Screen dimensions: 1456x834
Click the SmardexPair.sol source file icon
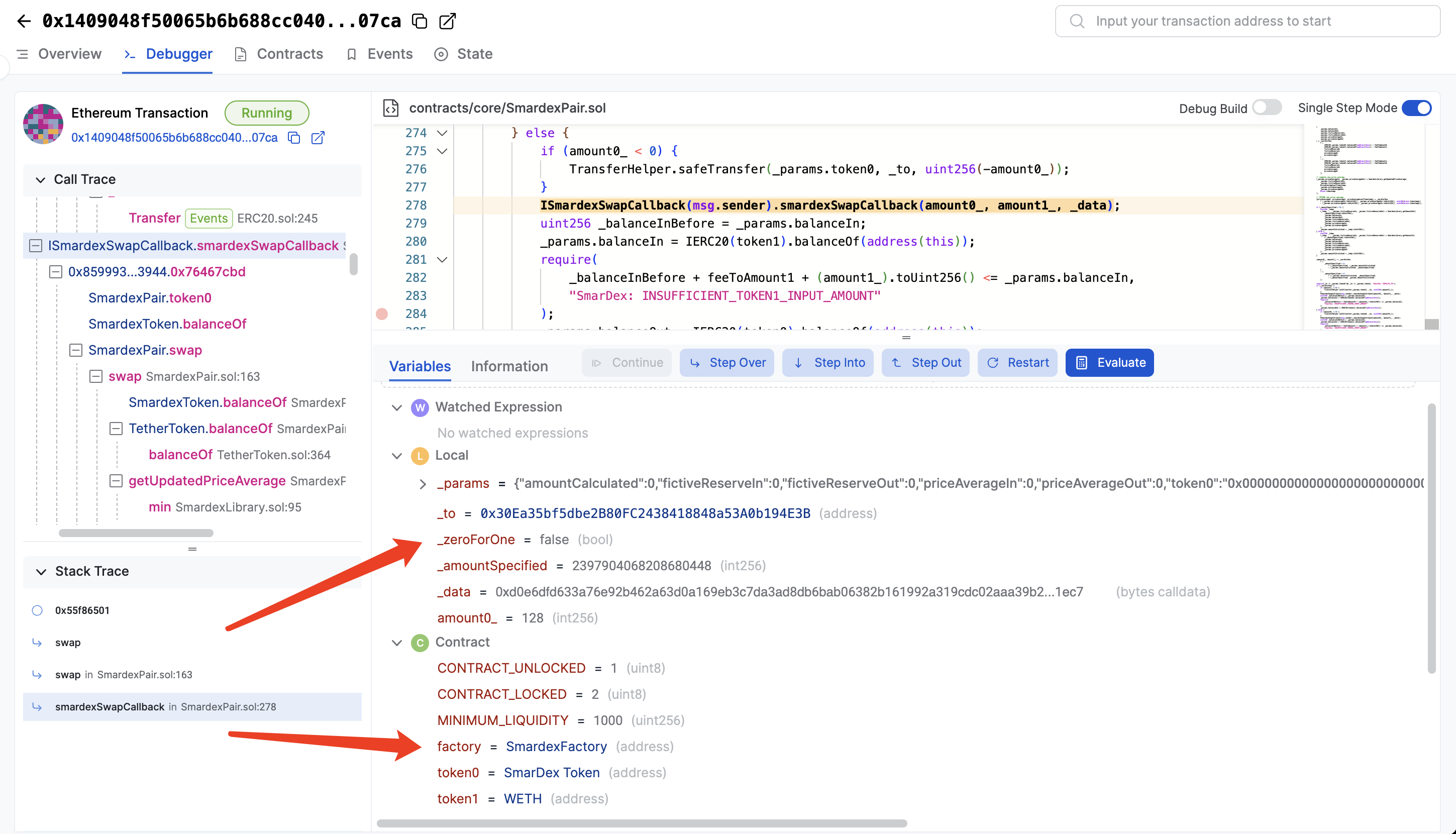tap(391, 108)
